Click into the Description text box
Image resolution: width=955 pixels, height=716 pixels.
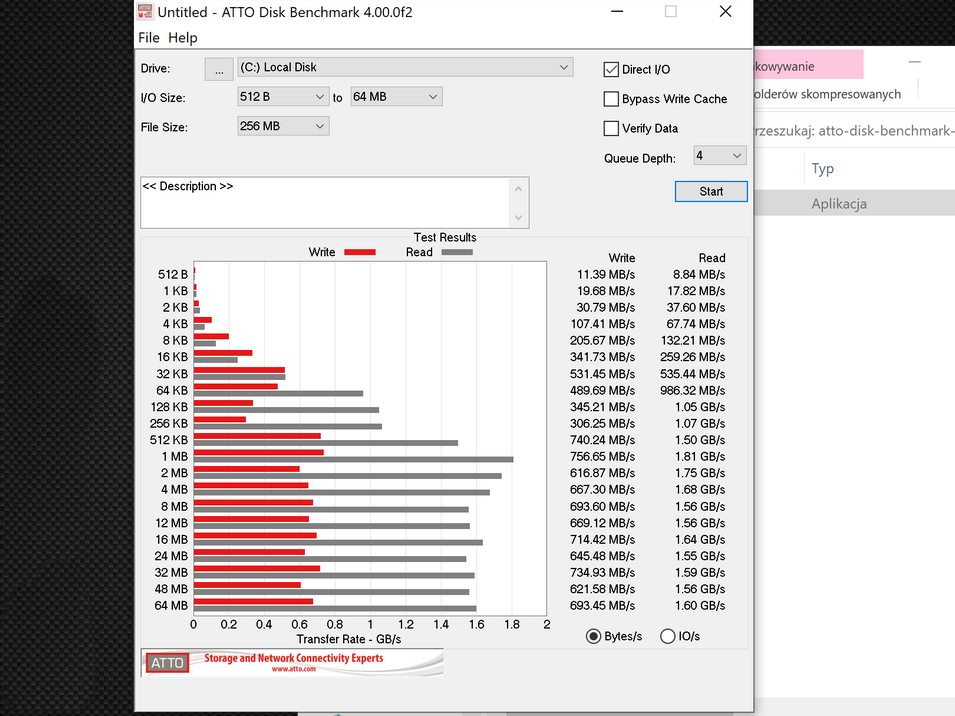pyautogui.click(x=325, y=203)
